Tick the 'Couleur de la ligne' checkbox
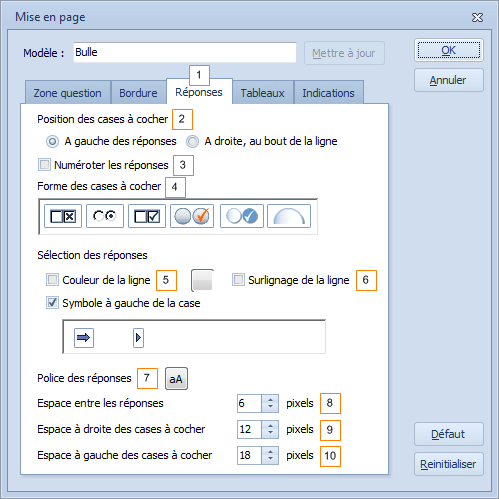Viewport: 499px width, 499px height. (x=52, y=280)
